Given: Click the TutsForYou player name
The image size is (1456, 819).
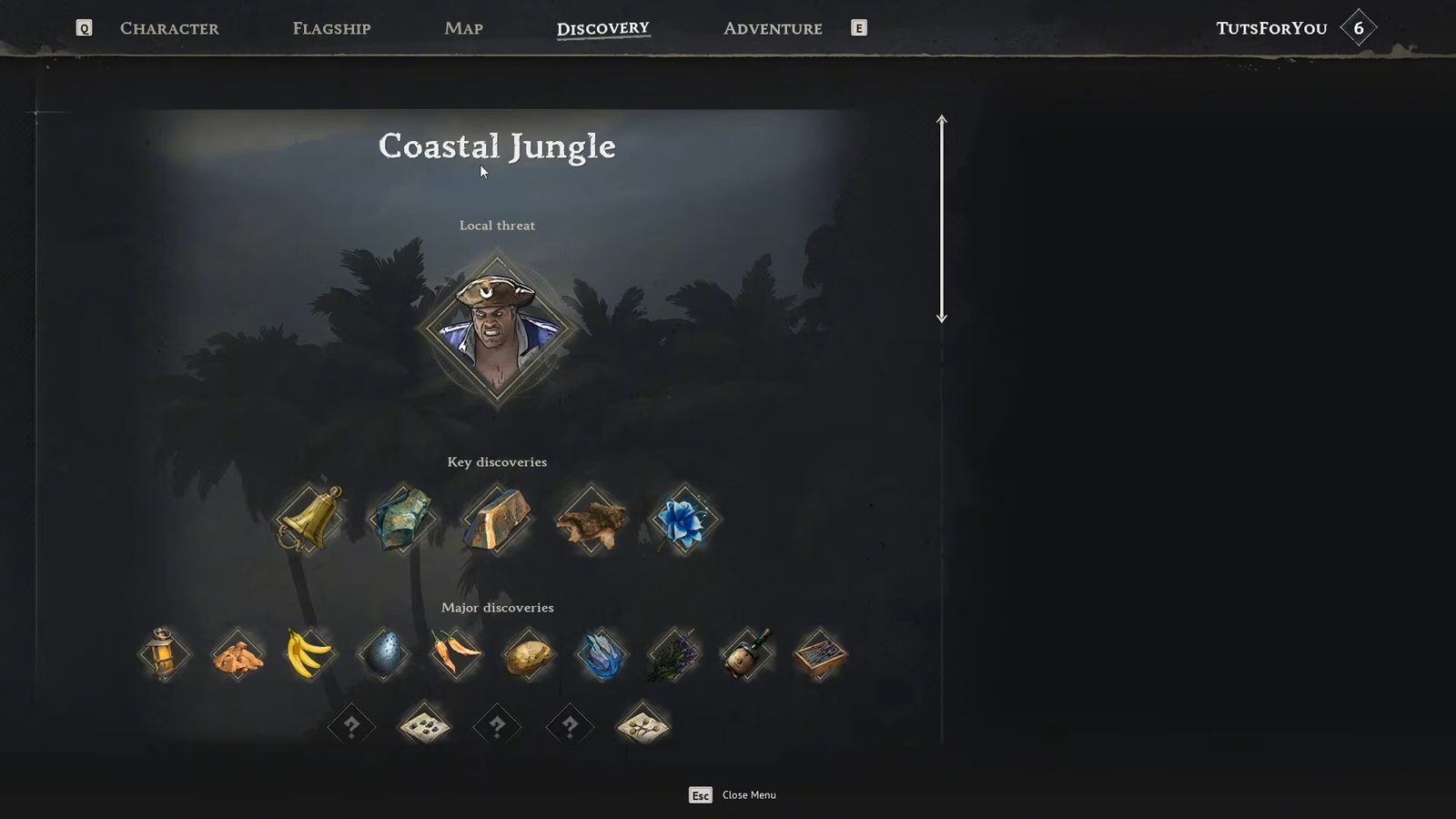Looking at the screenshot, I should point(1271,28).
